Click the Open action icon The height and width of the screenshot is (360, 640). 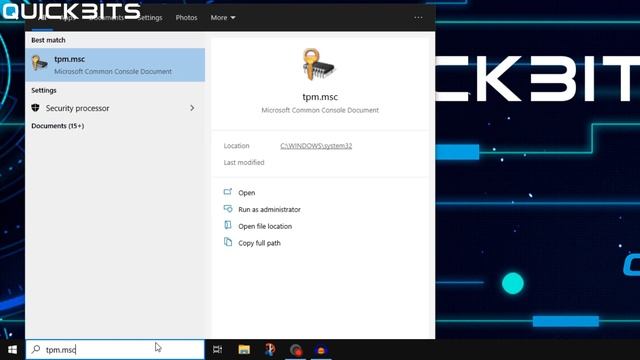(x=228, y=192)
